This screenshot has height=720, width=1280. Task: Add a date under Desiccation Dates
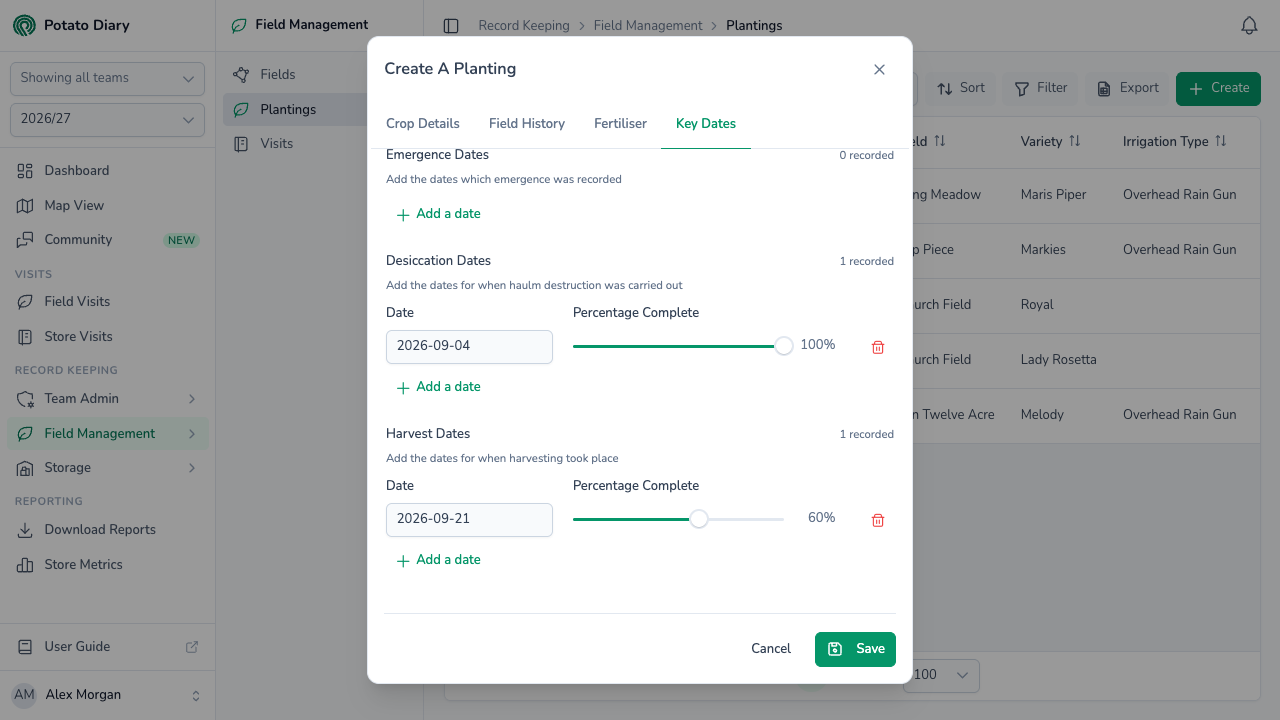point(438,387)
